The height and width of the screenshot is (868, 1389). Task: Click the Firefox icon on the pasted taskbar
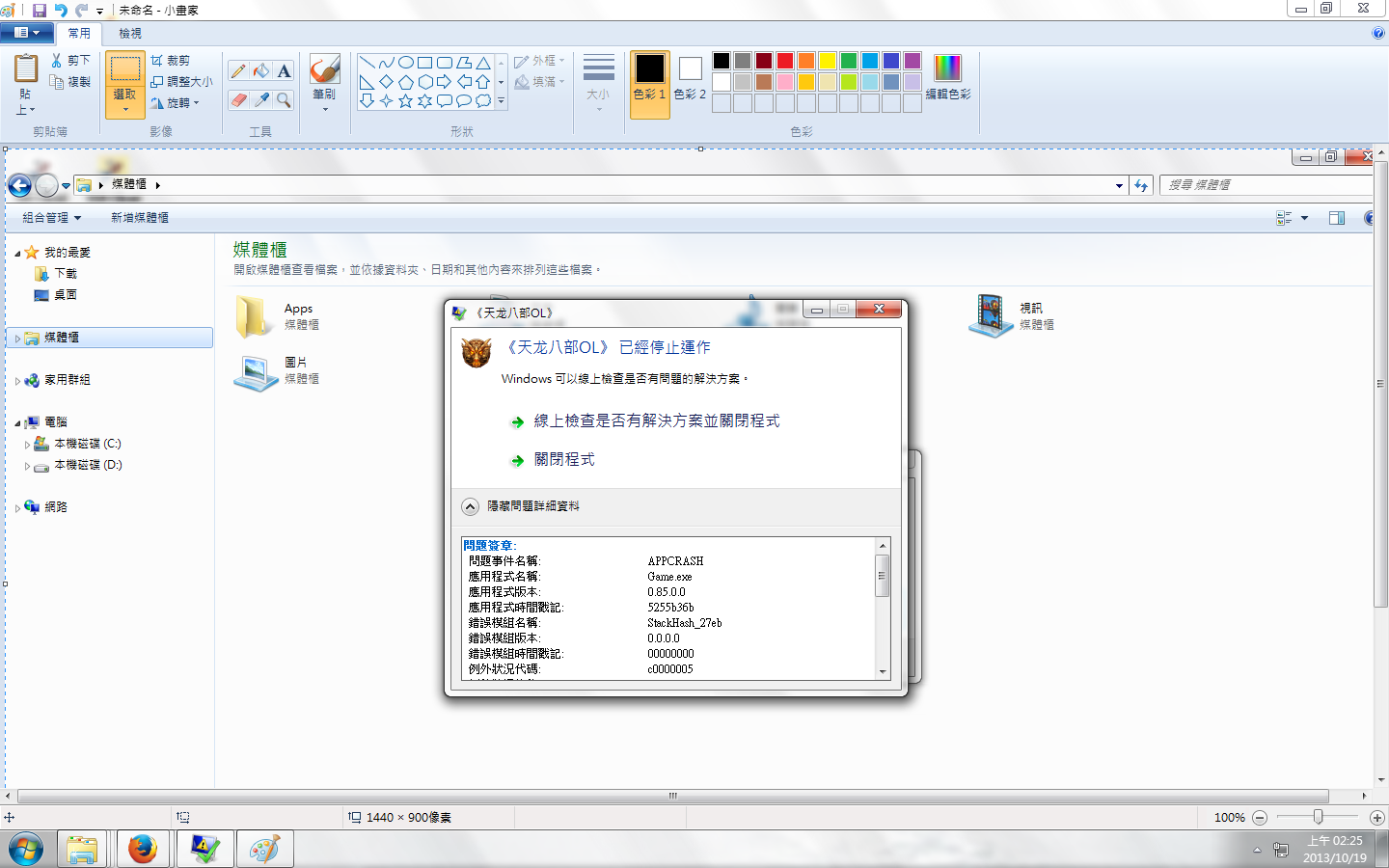(x=143, y=850)
